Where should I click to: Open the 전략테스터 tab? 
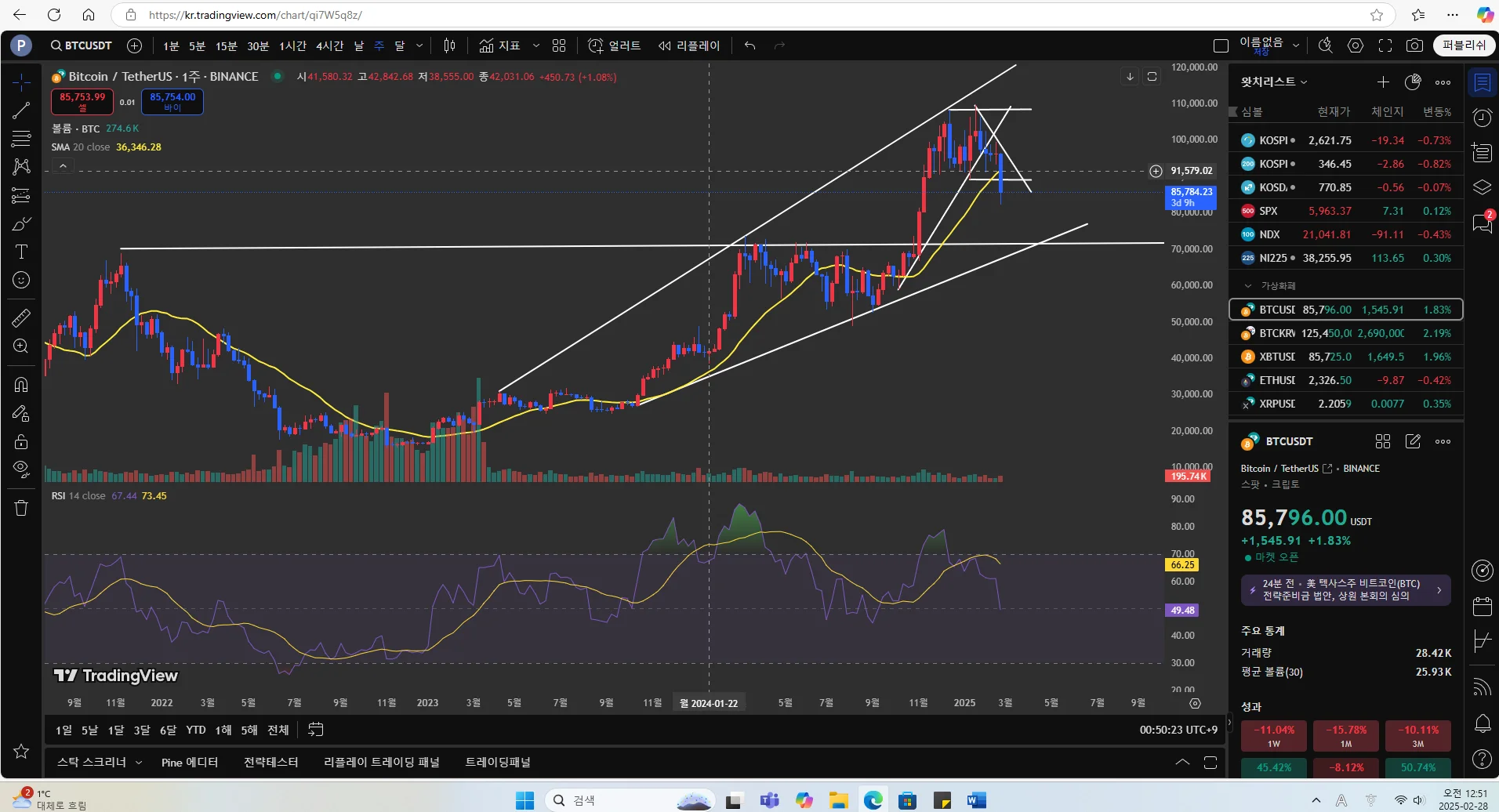coord(270,762)
